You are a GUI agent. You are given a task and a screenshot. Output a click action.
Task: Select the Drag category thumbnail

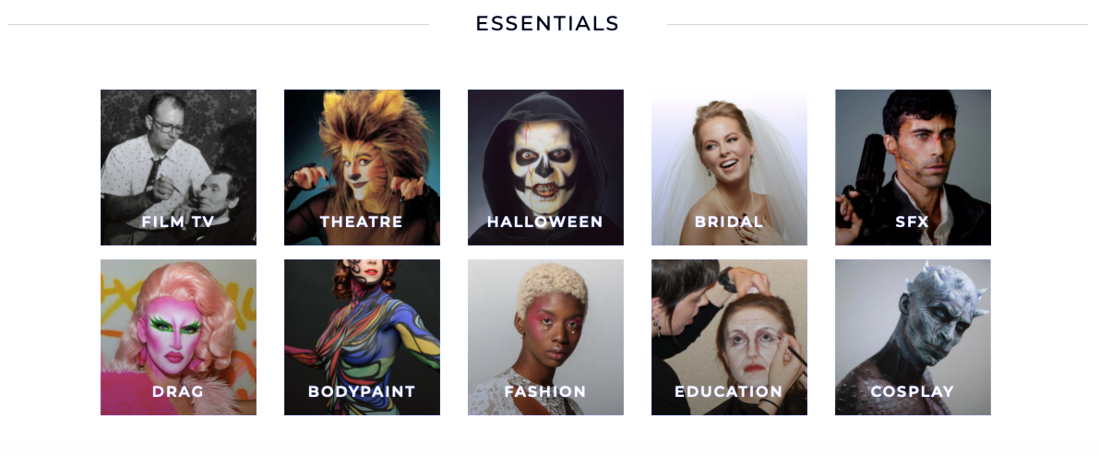178,337
